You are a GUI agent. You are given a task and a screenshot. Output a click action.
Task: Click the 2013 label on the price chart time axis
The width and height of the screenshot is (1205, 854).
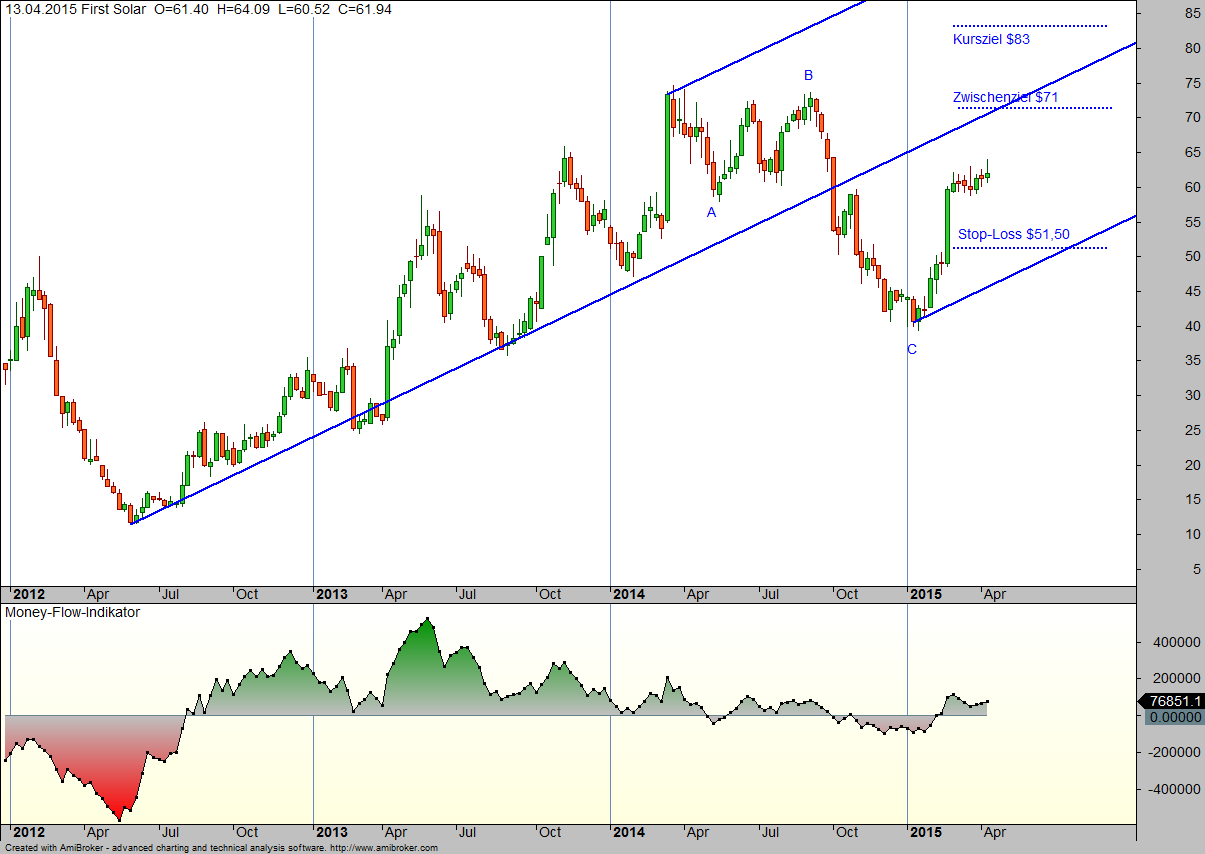(x=332, y=594)
